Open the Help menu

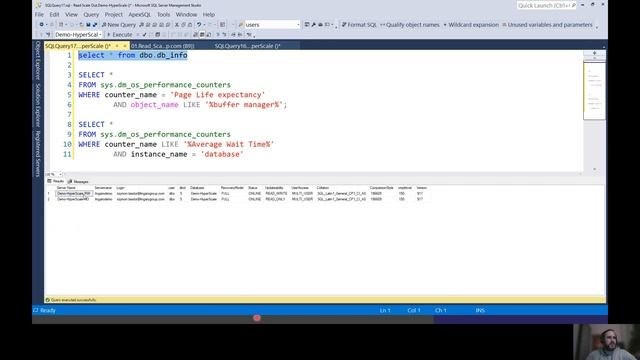[209, 14]
